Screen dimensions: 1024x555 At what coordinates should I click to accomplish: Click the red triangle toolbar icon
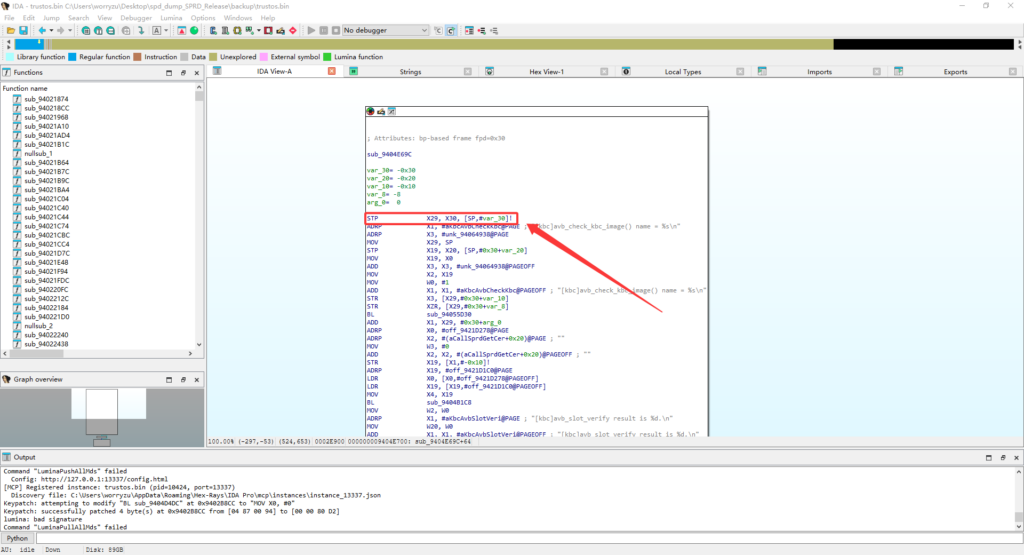(182, 30)
